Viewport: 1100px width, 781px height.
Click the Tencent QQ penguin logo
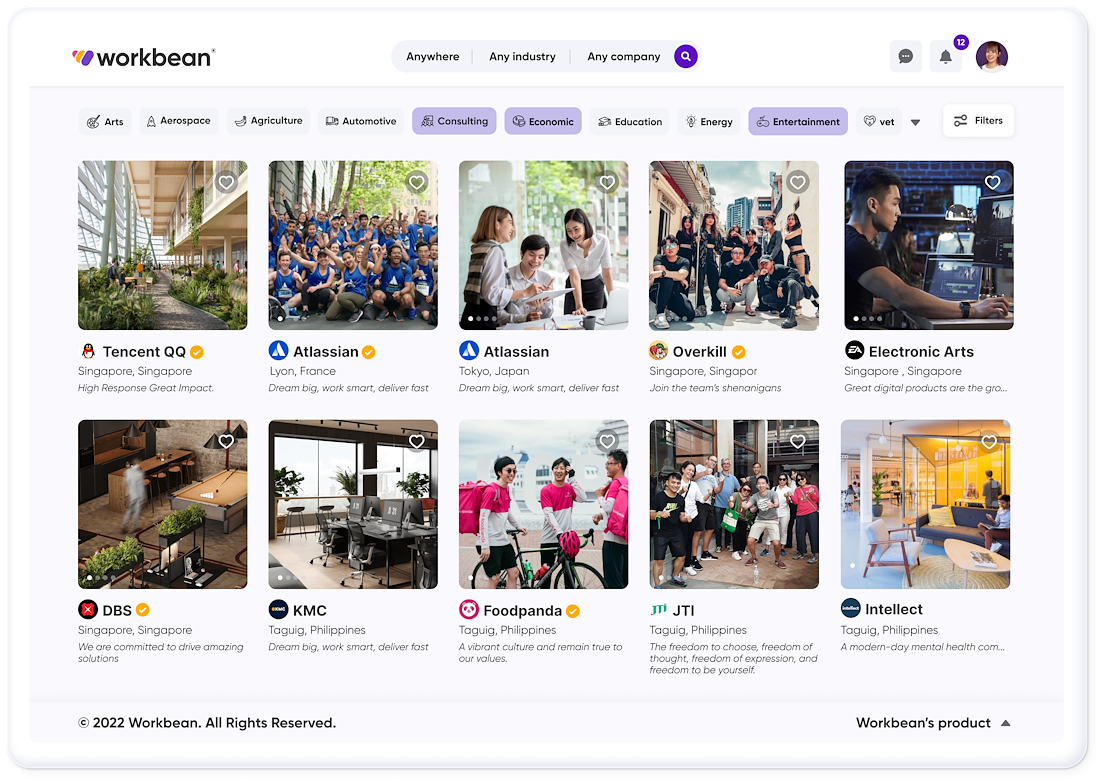click(x=88, y=351)
